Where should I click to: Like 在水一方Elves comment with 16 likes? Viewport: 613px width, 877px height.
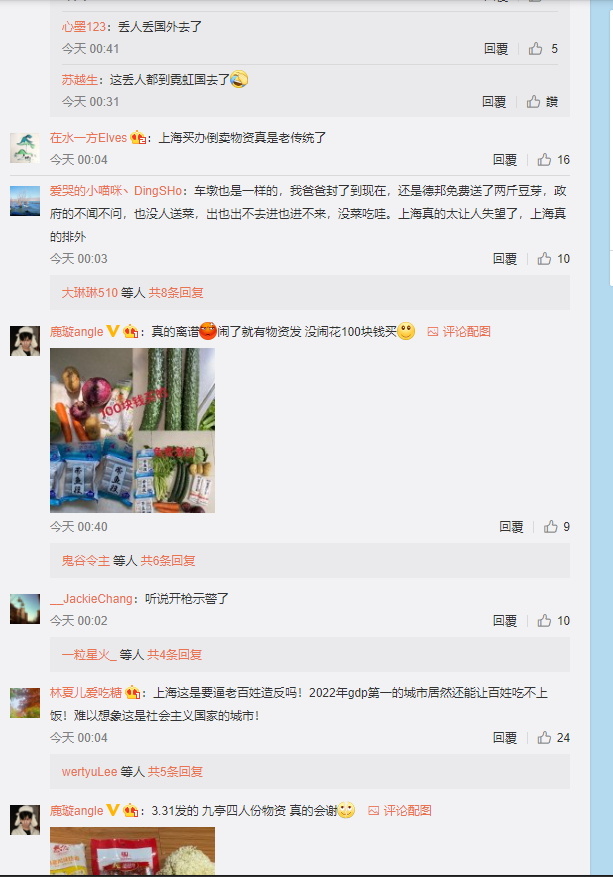[544, 160]
